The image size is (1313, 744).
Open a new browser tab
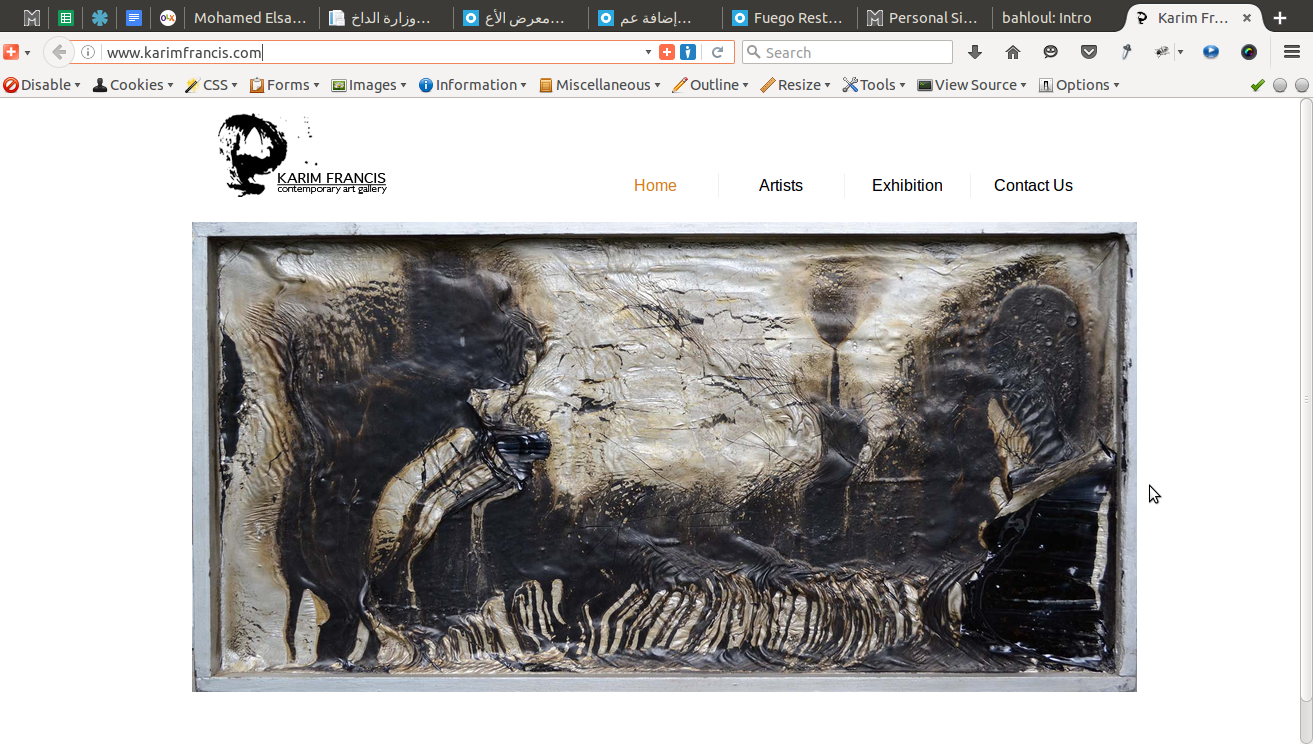[1280, 18]
